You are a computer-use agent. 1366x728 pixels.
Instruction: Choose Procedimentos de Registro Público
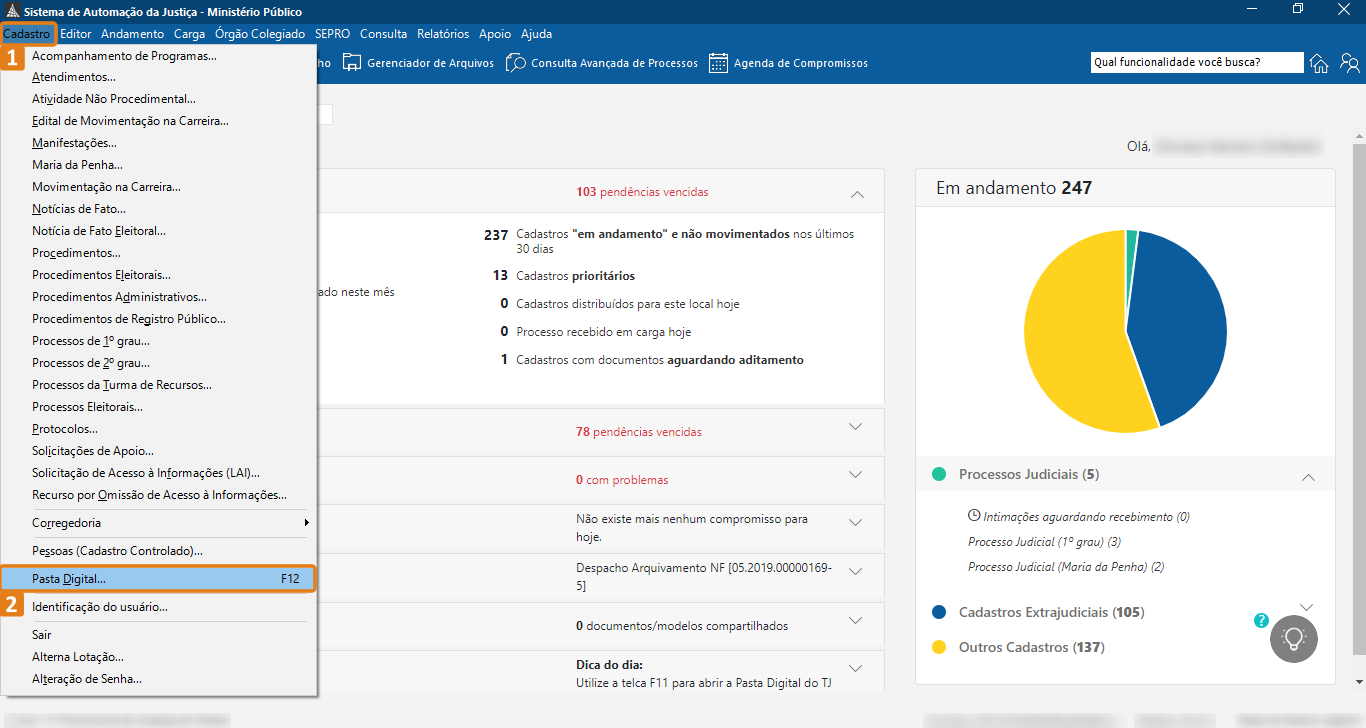tap(159, 319)
